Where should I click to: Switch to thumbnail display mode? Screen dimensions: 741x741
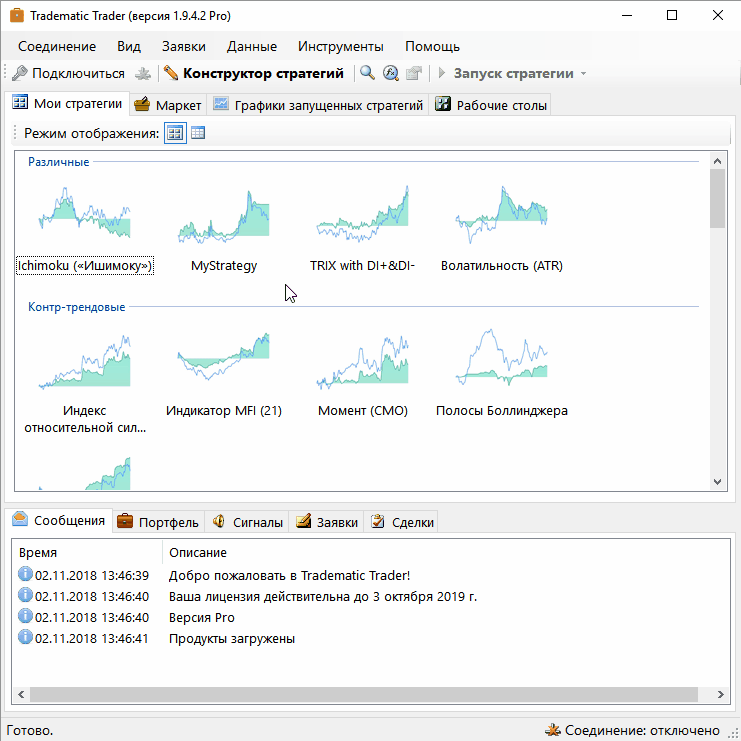point(175,133)
